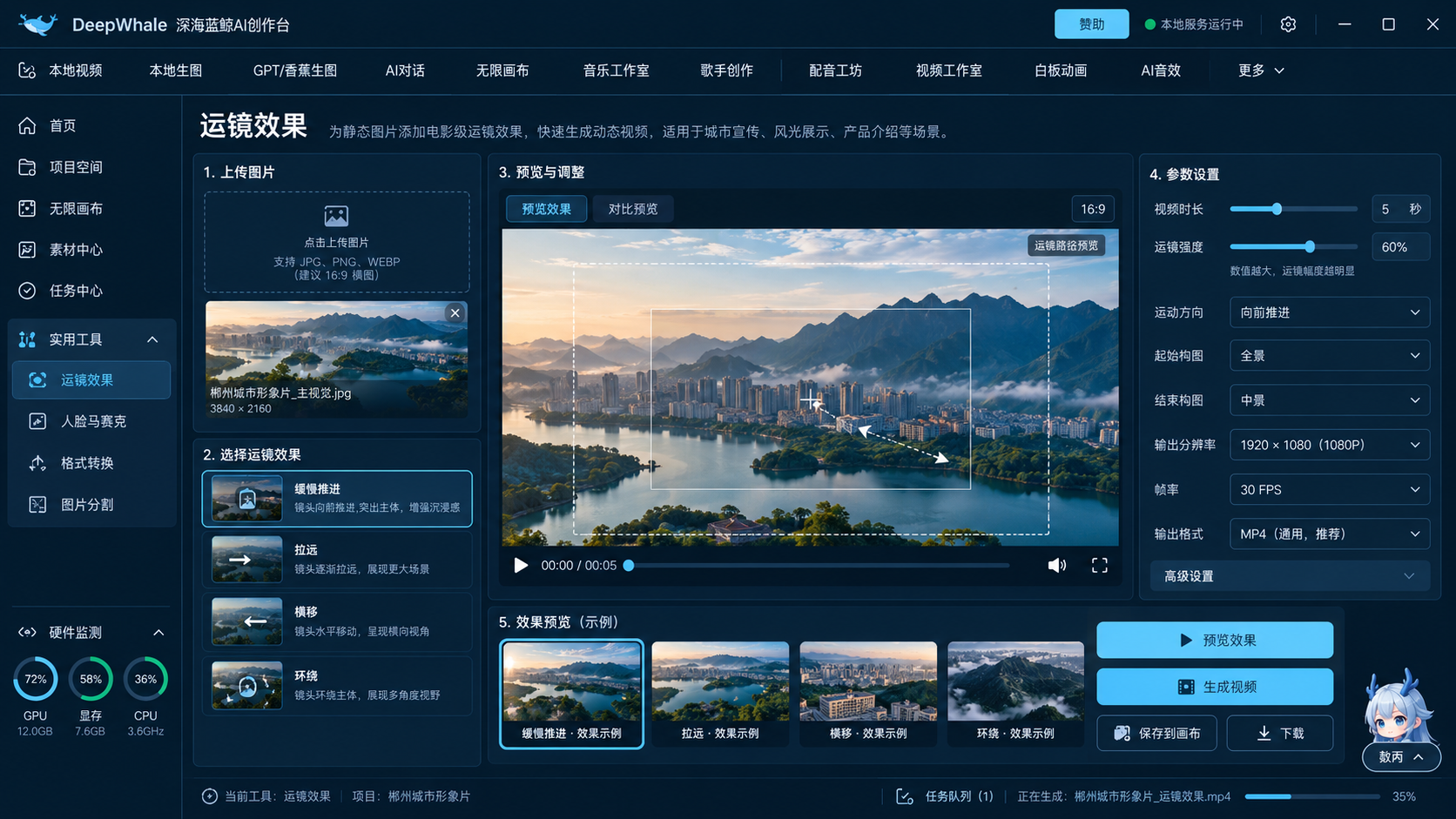The width and height of the screenshot is (1456, 819).
Task: Select the 拉远 camera effect
Action: tap(337, 560)
